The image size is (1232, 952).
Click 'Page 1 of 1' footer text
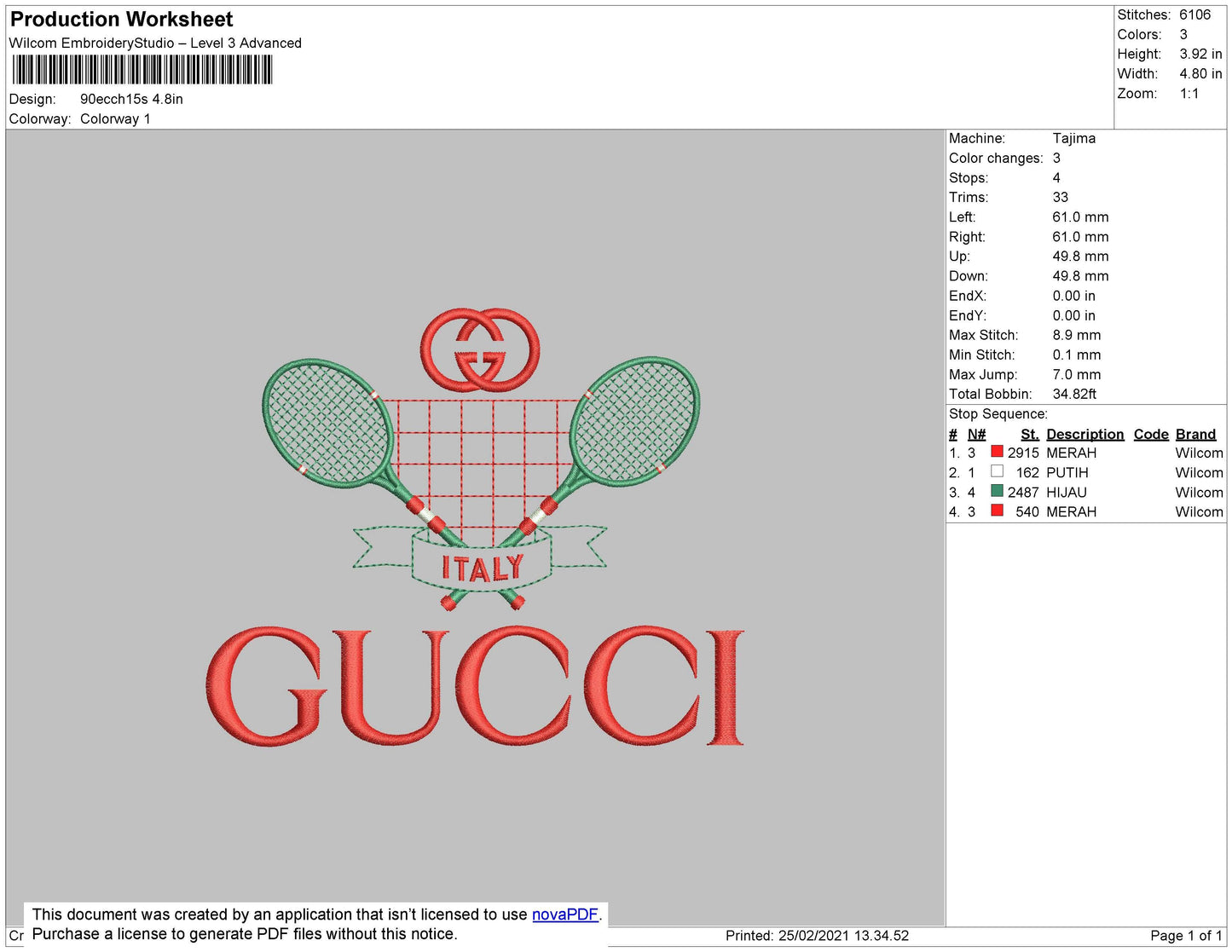click(1186, 935)
